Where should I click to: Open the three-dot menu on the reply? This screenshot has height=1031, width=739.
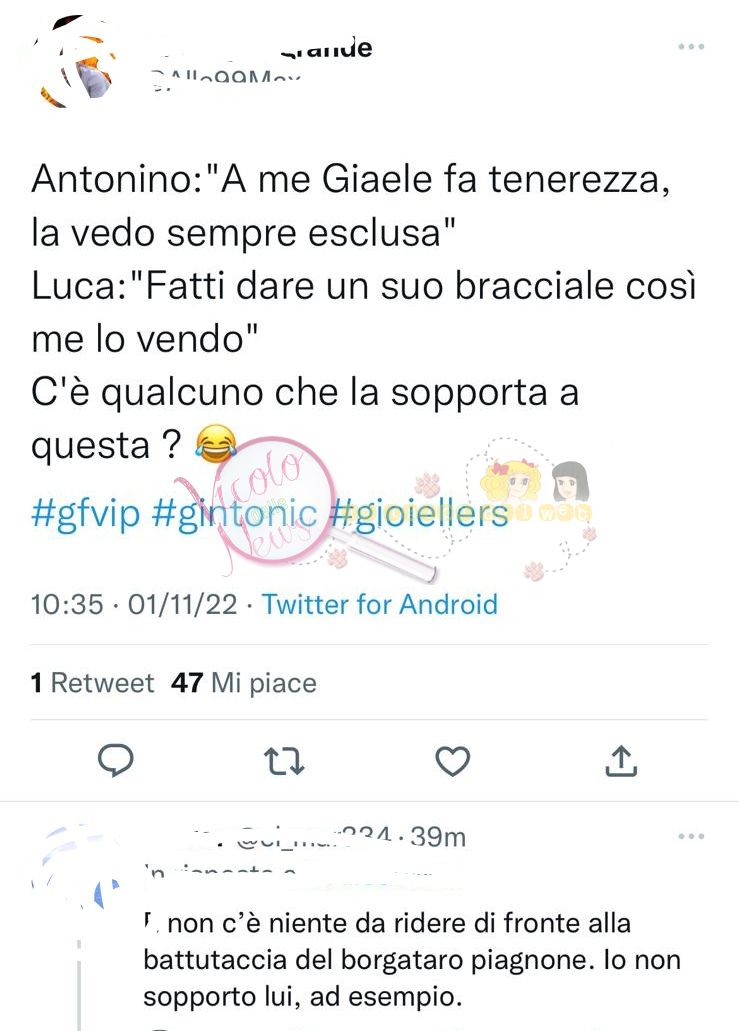click(x=691, y=836)
